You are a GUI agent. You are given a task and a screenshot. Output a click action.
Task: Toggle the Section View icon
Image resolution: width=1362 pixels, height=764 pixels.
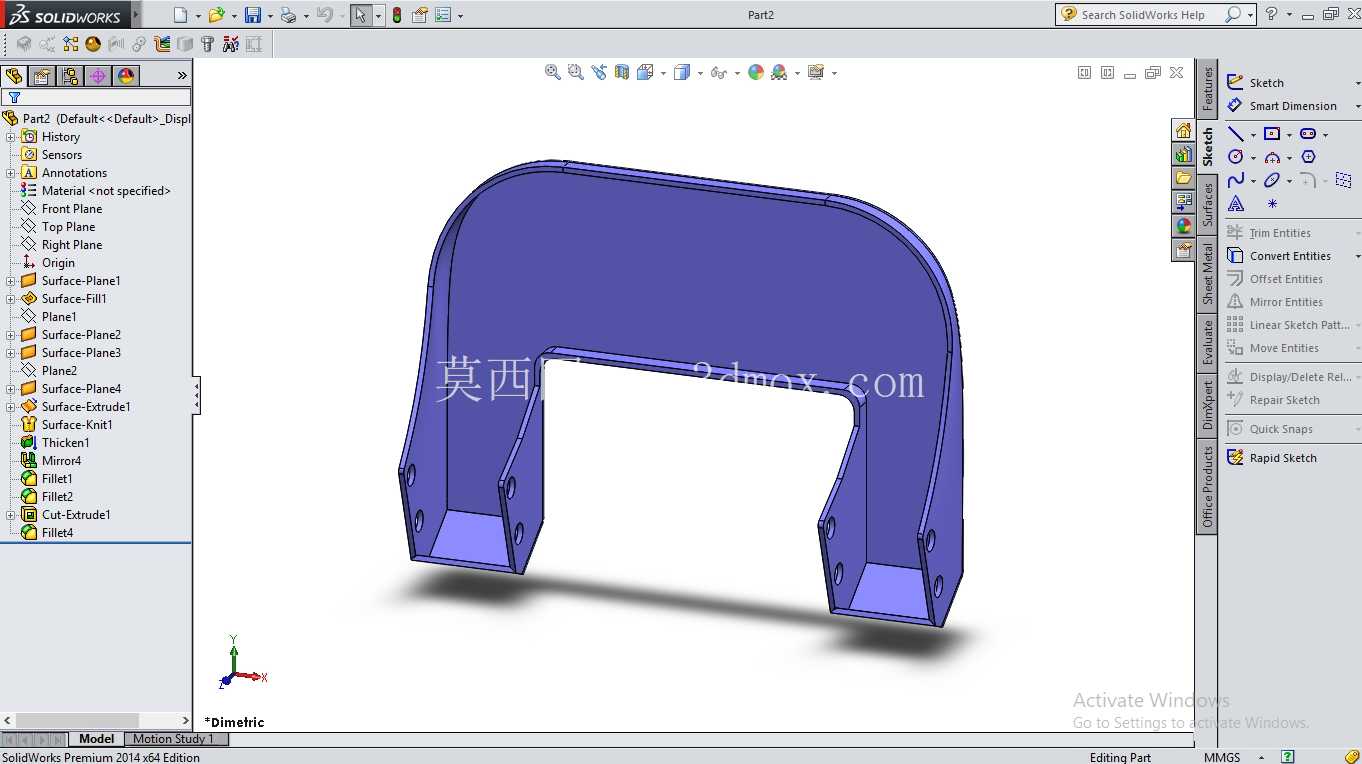click(x=622, y=72)
